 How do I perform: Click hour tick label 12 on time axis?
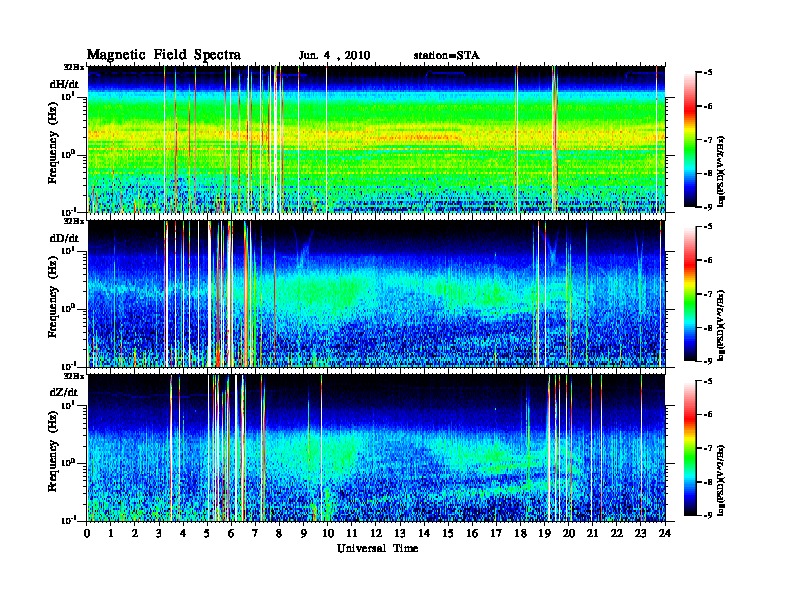376,533
